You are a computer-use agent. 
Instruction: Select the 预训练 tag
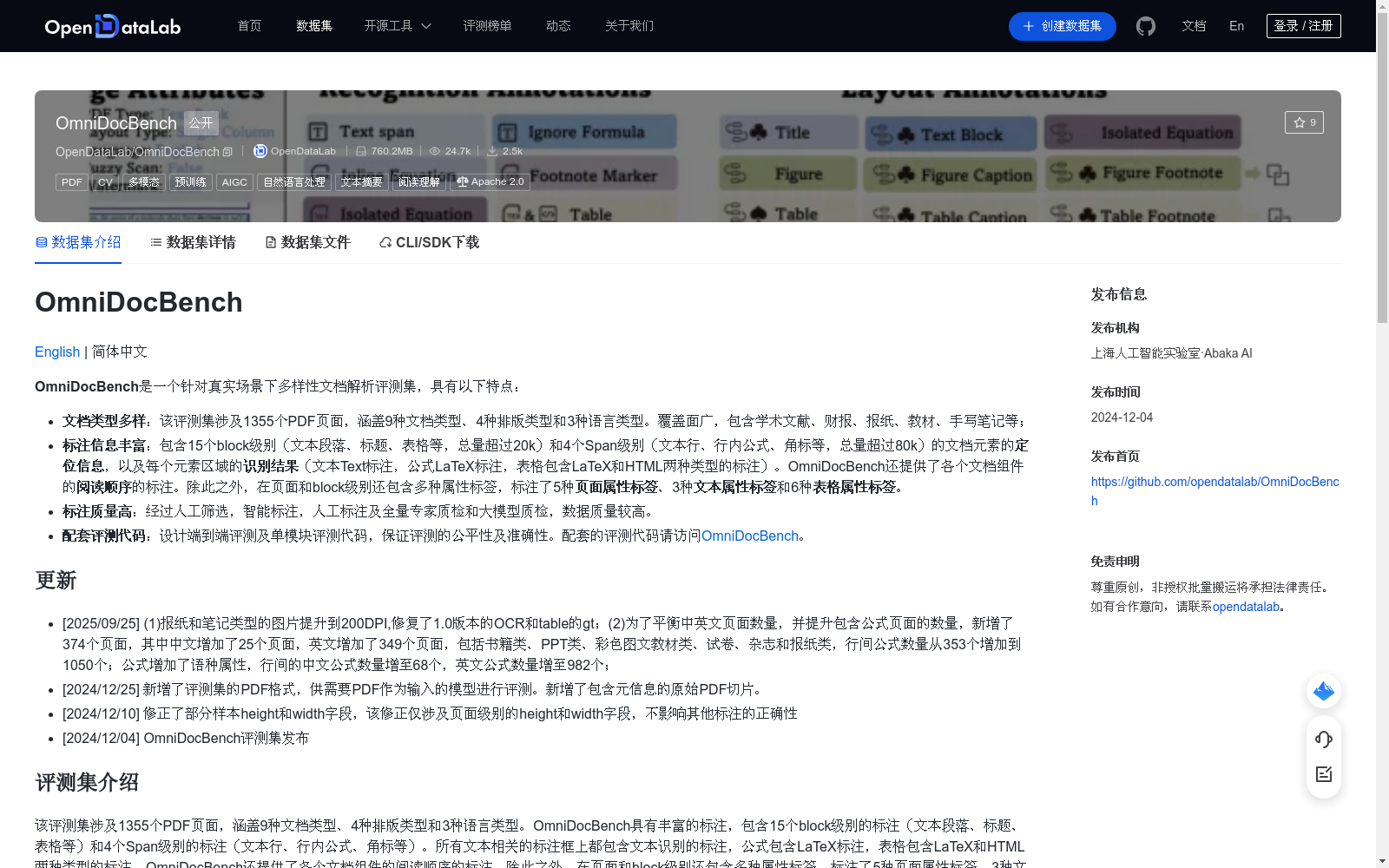190,182
